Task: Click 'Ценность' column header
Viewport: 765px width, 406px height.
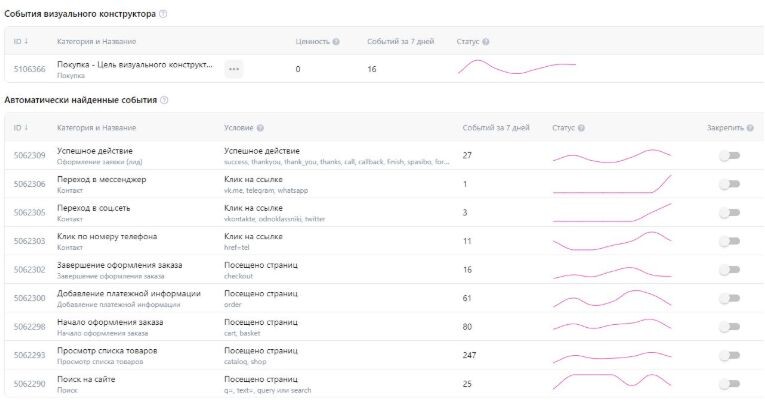Action: tap(312, 41)
